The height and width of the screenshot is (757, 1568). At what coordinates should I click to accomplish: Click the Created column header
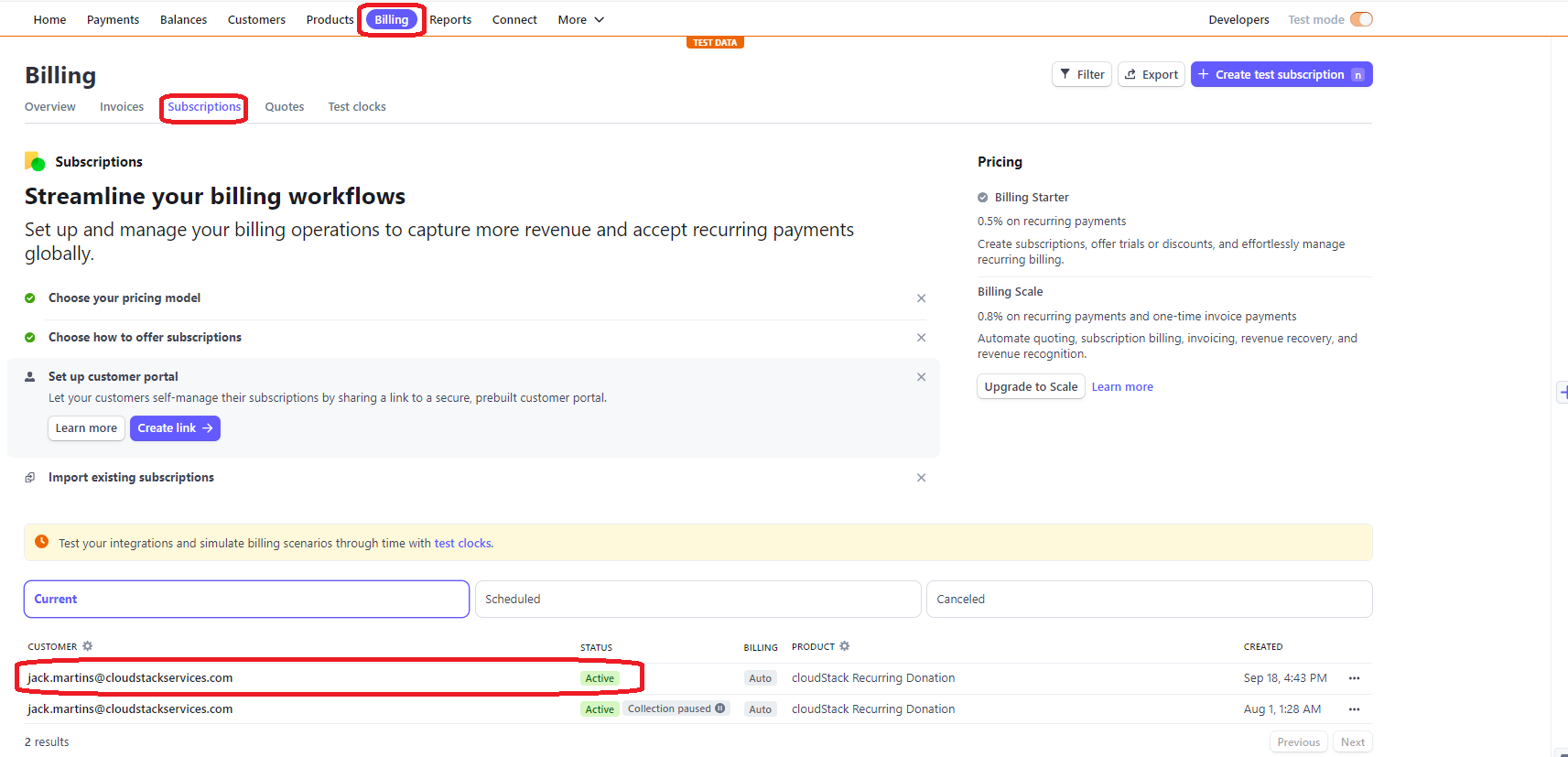tap(1263, 647)
